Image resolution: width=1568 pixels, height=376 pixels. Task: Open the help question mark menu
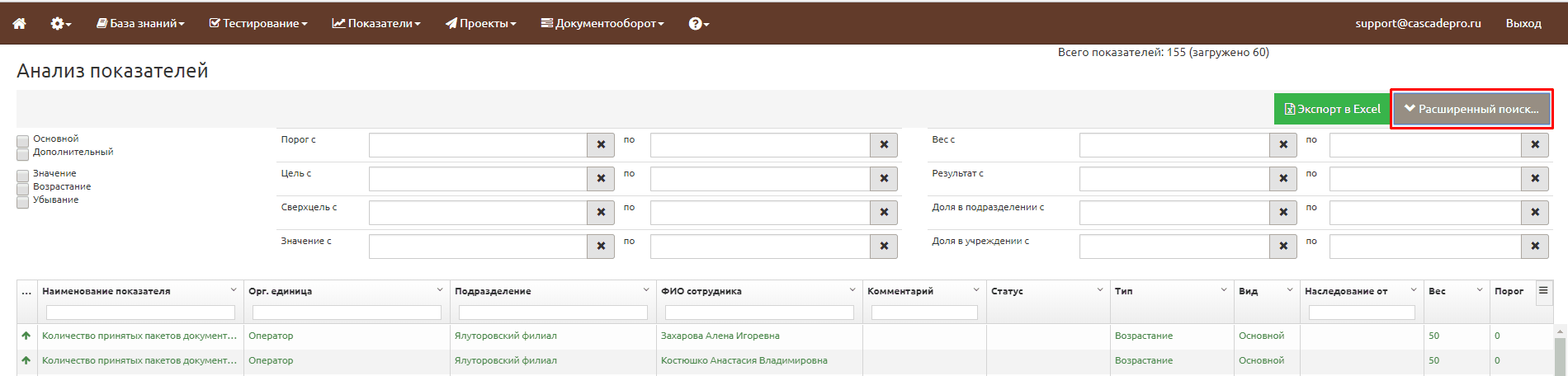(698, 23)
